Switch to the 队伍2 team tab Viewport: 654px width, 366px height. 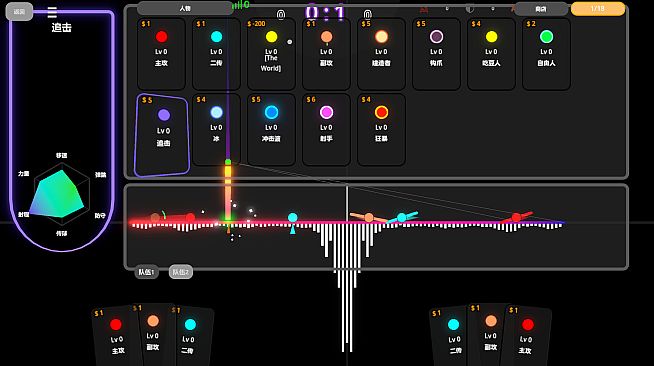pyautogui.click(x=181, y=272)
